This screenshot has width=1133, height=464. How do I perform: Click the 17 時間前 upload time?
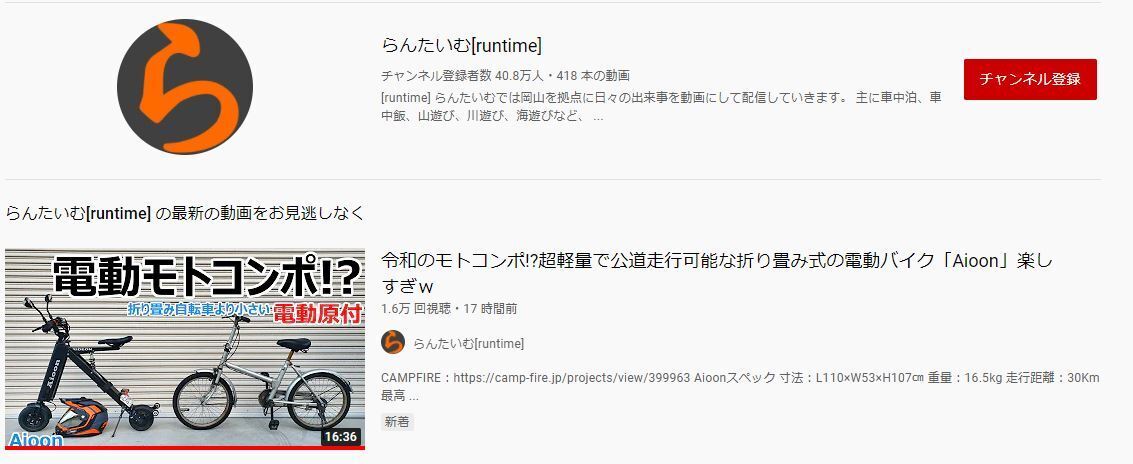coord(488,309)
